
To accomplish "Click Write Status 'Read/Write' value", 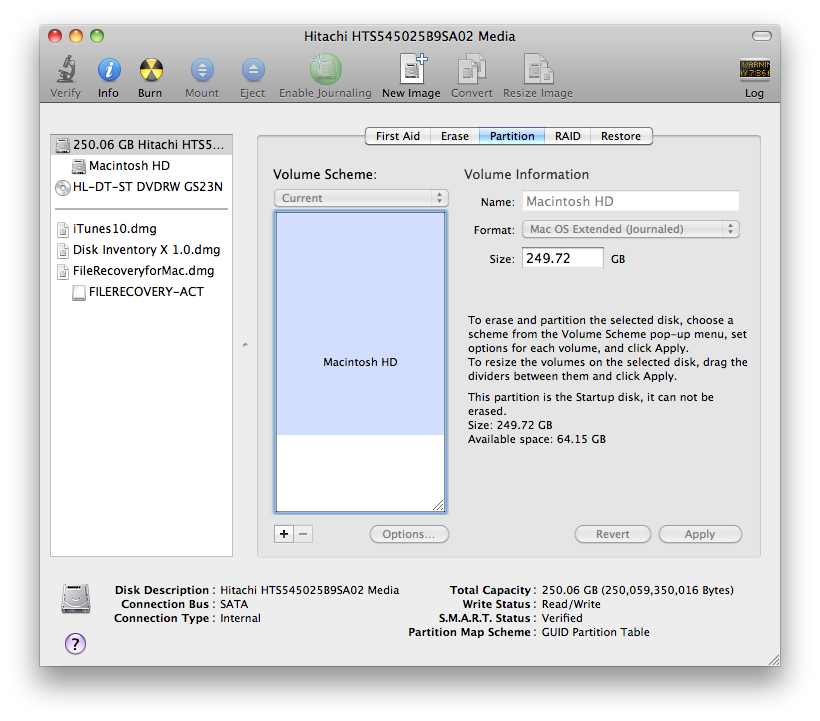I will (571, 604).
